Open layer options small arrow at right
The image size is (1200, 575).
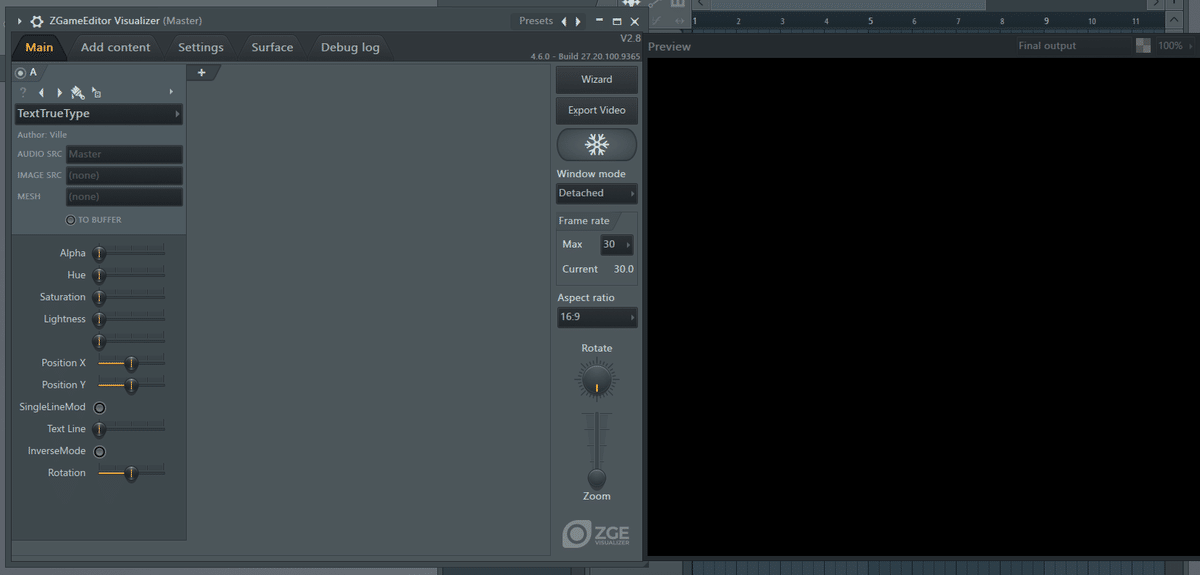tap(171, 92)
